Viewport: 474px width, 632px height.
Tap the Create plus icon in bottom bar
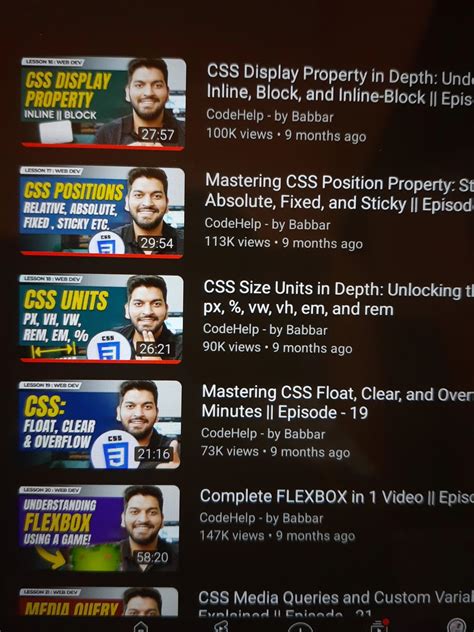300,627
